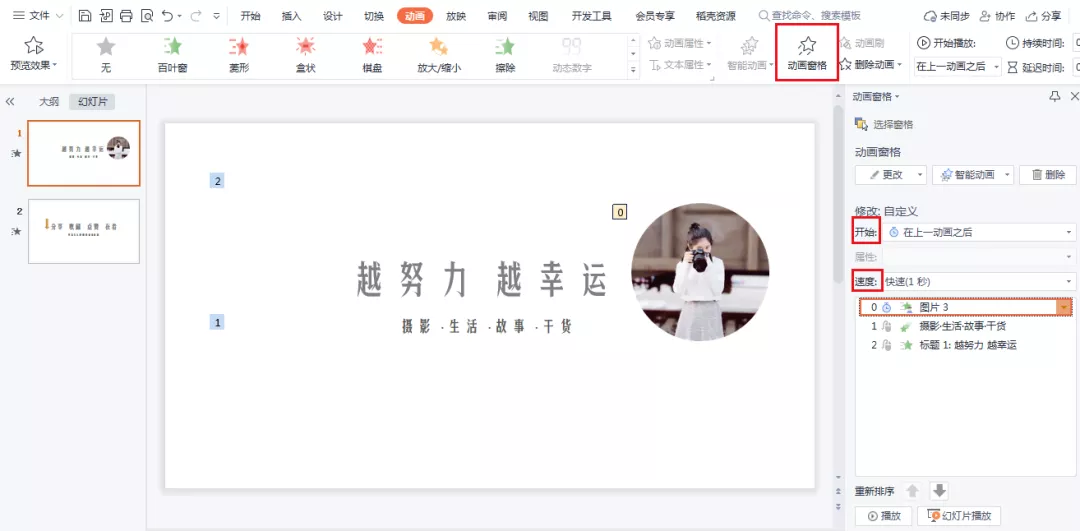Pin the animation pane with pin icon
The image size is (1080, 531).
pos(1055,97)
